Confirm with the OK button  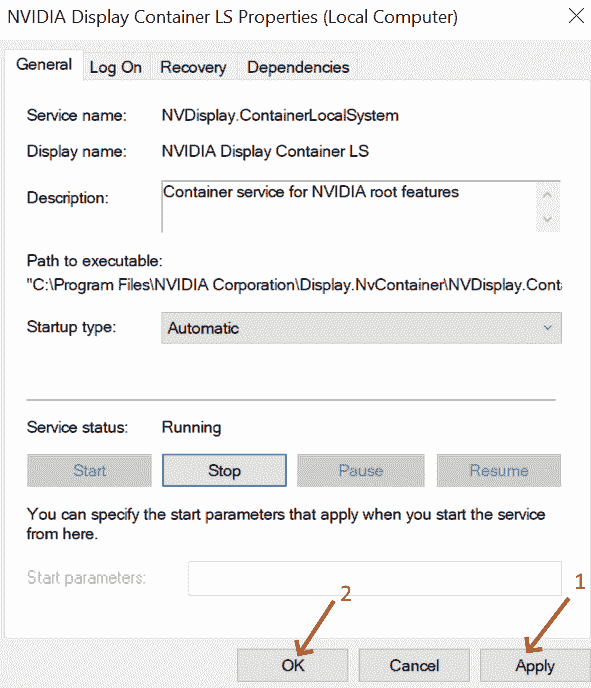pos(293,665)
